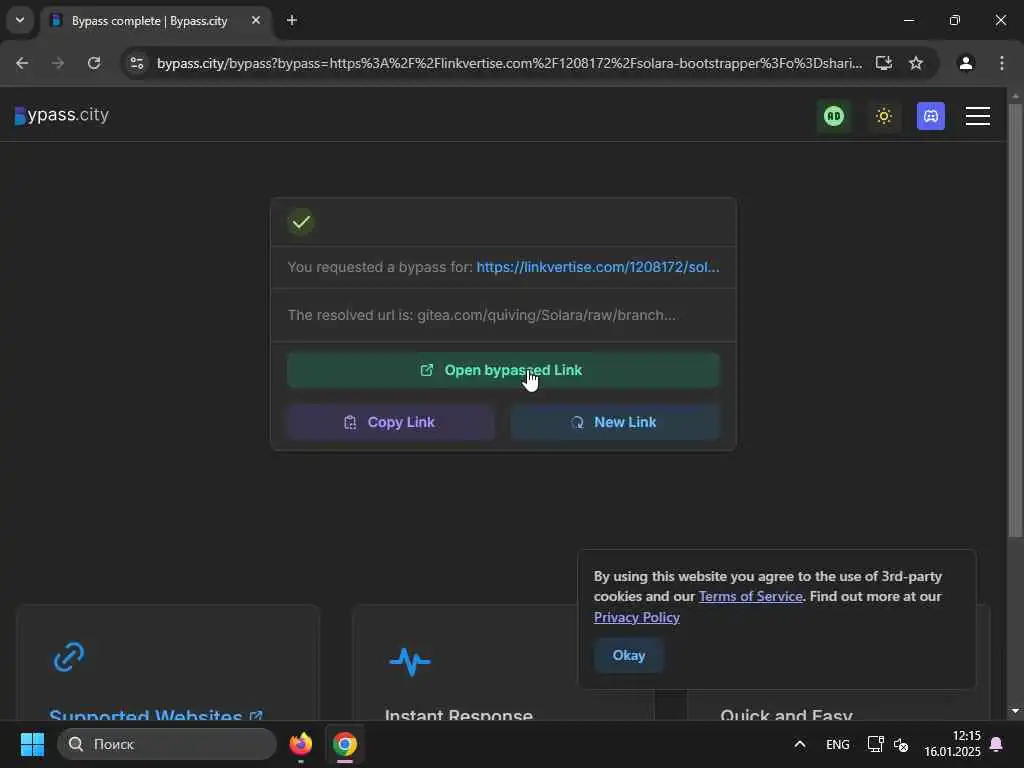Click the install app icon in address bar
This screenshot has height=768, width=1024.
pos(884,63)
